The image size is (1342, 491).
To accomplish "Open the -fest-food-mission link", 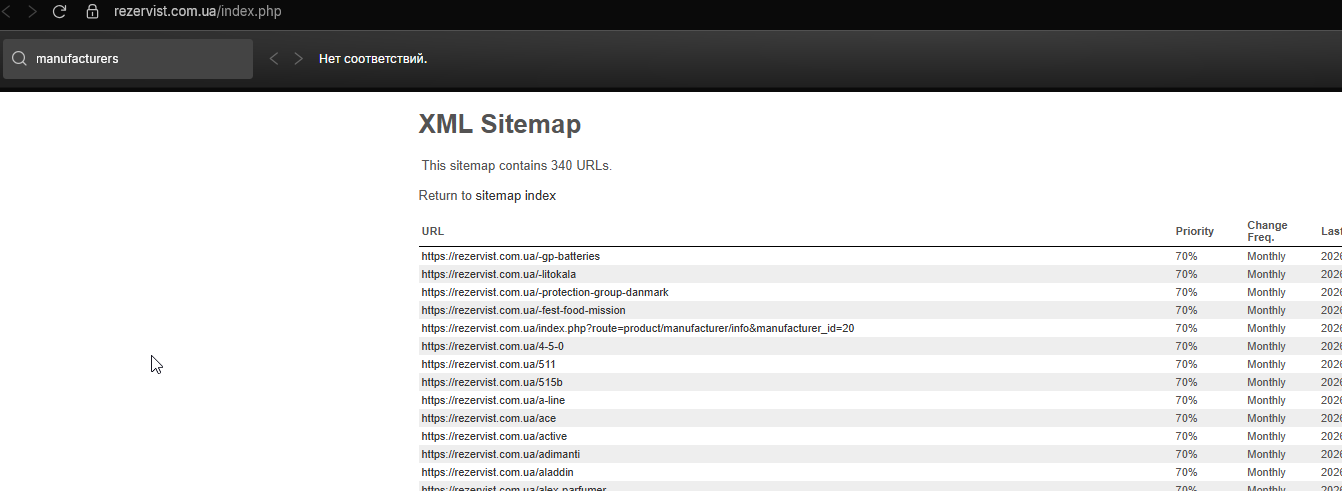I will [x=523, y=311].
